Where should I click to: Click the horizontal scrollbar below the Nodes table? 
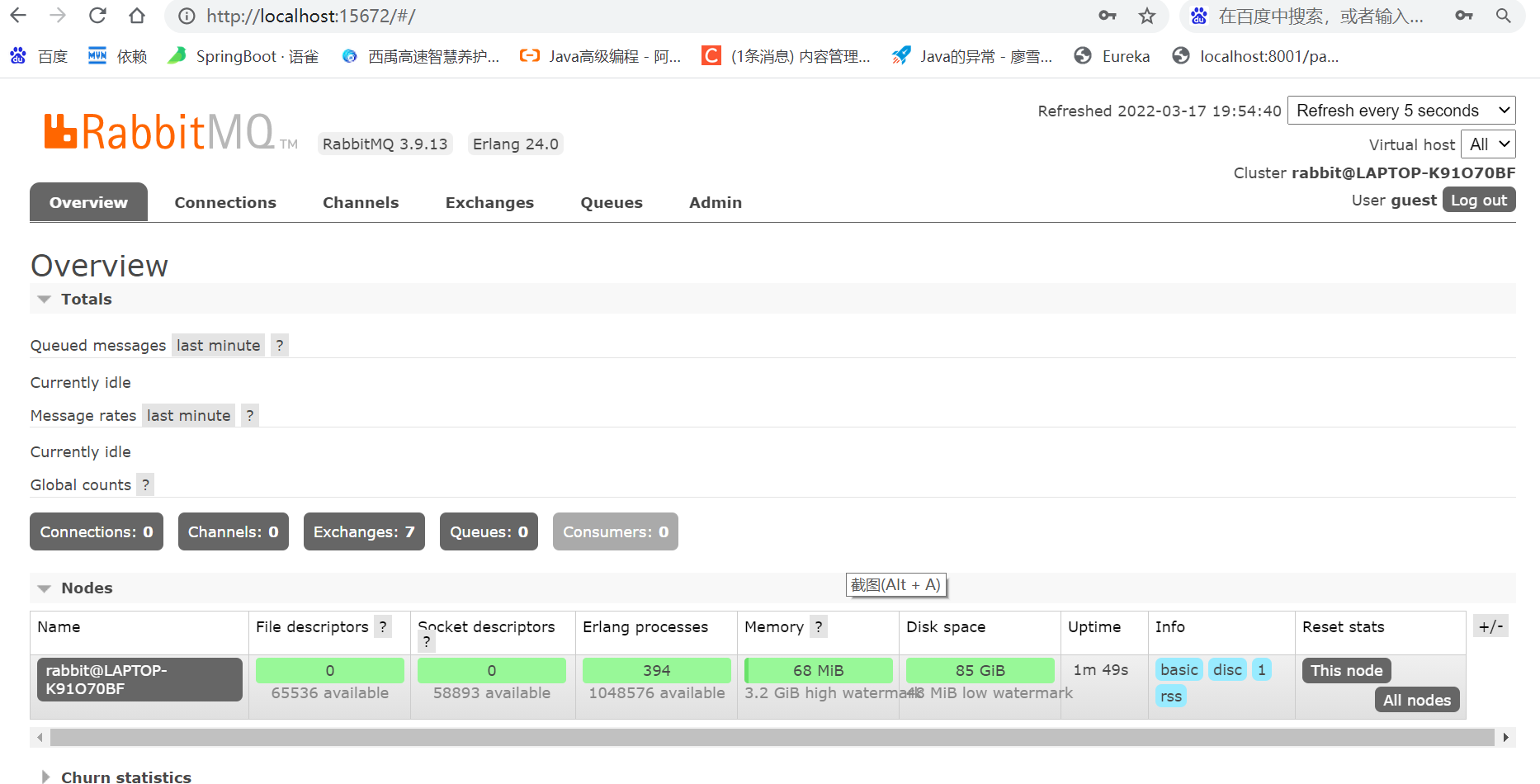click(768, 737)
